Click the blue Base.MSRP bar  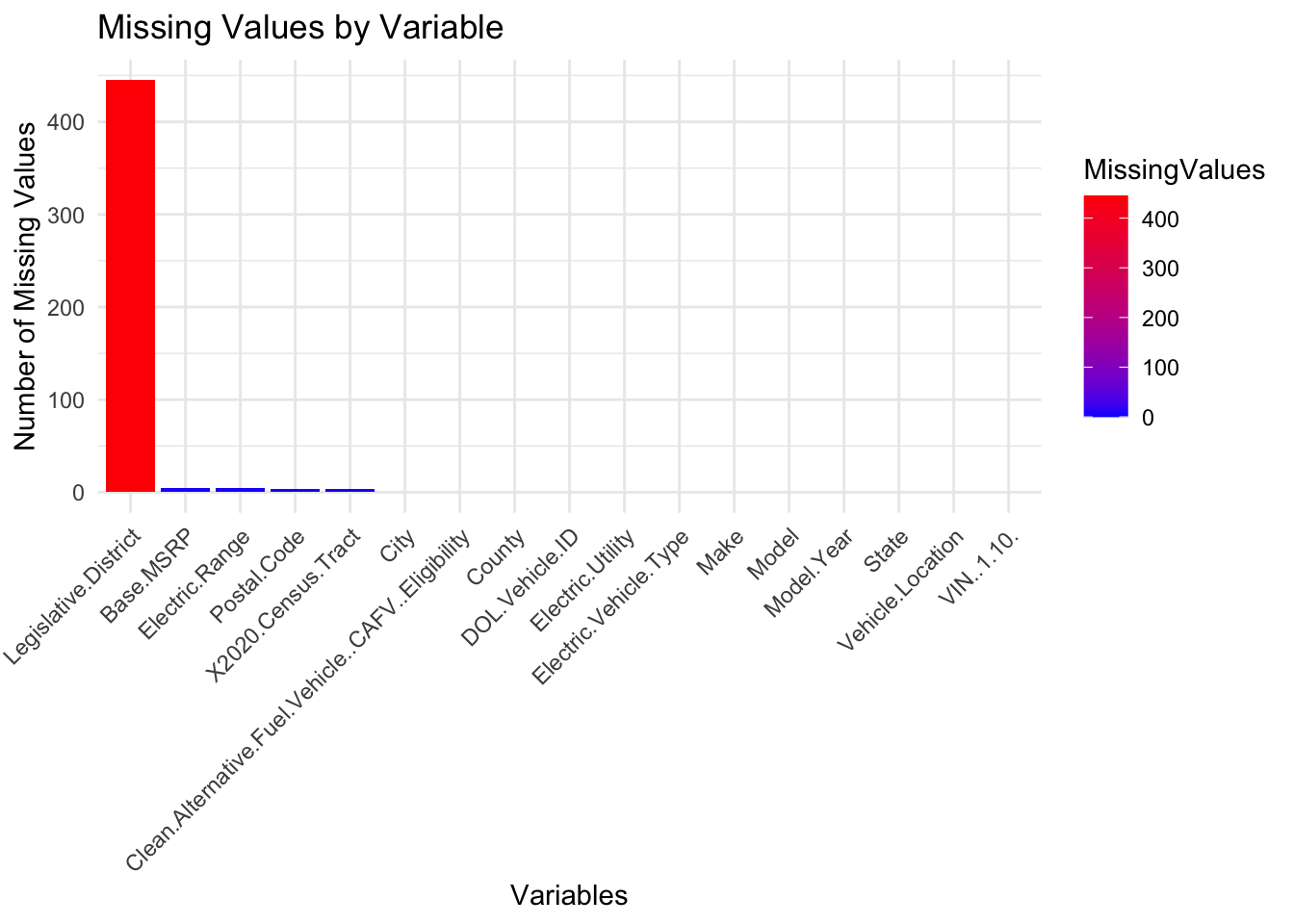point(185,489)
